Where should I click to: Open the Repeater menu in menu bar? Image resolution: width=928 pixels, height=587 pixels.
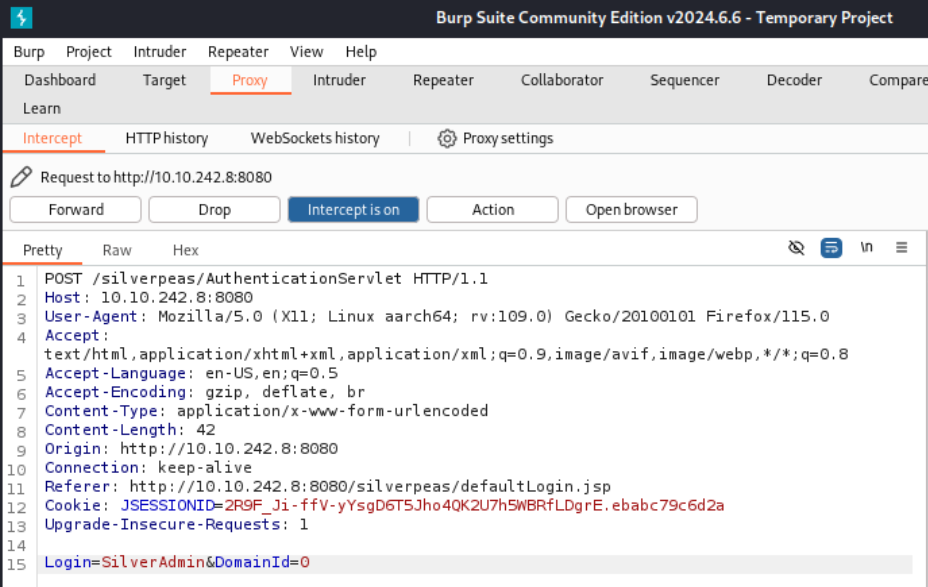[238, 52]
